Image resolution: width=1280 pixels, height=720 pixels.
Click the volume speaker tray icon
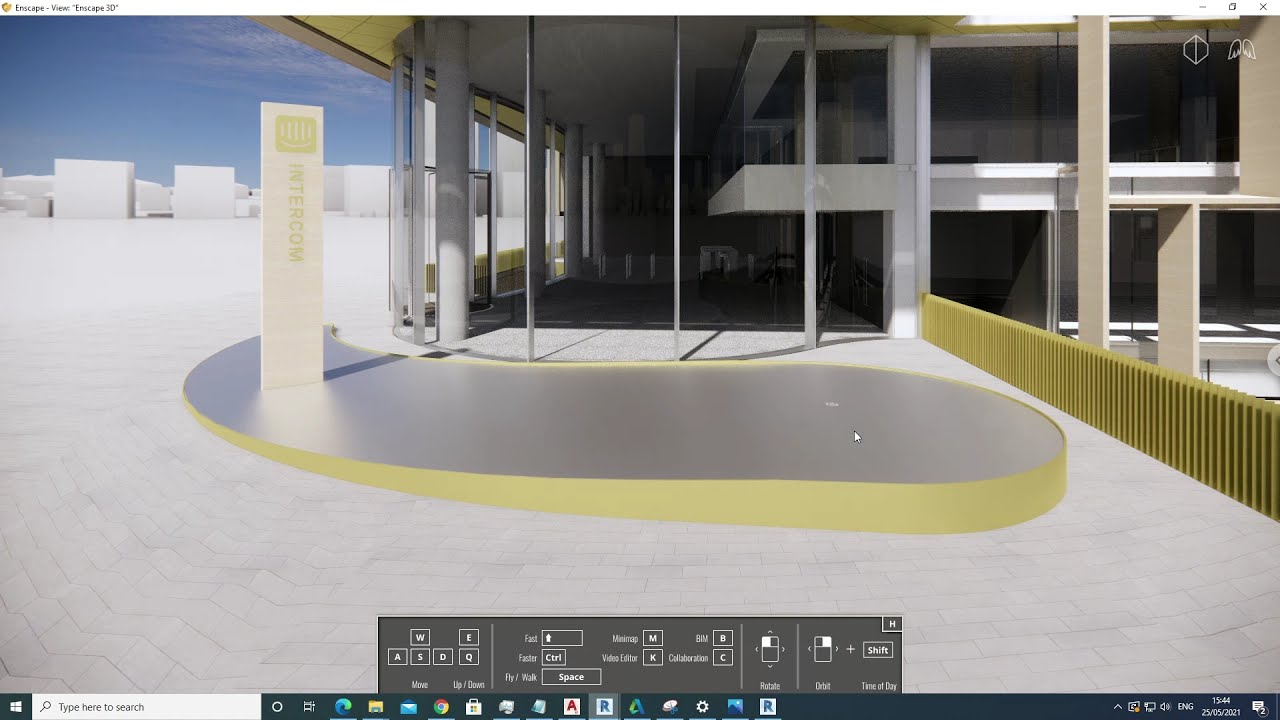(x=1165, y=707)
